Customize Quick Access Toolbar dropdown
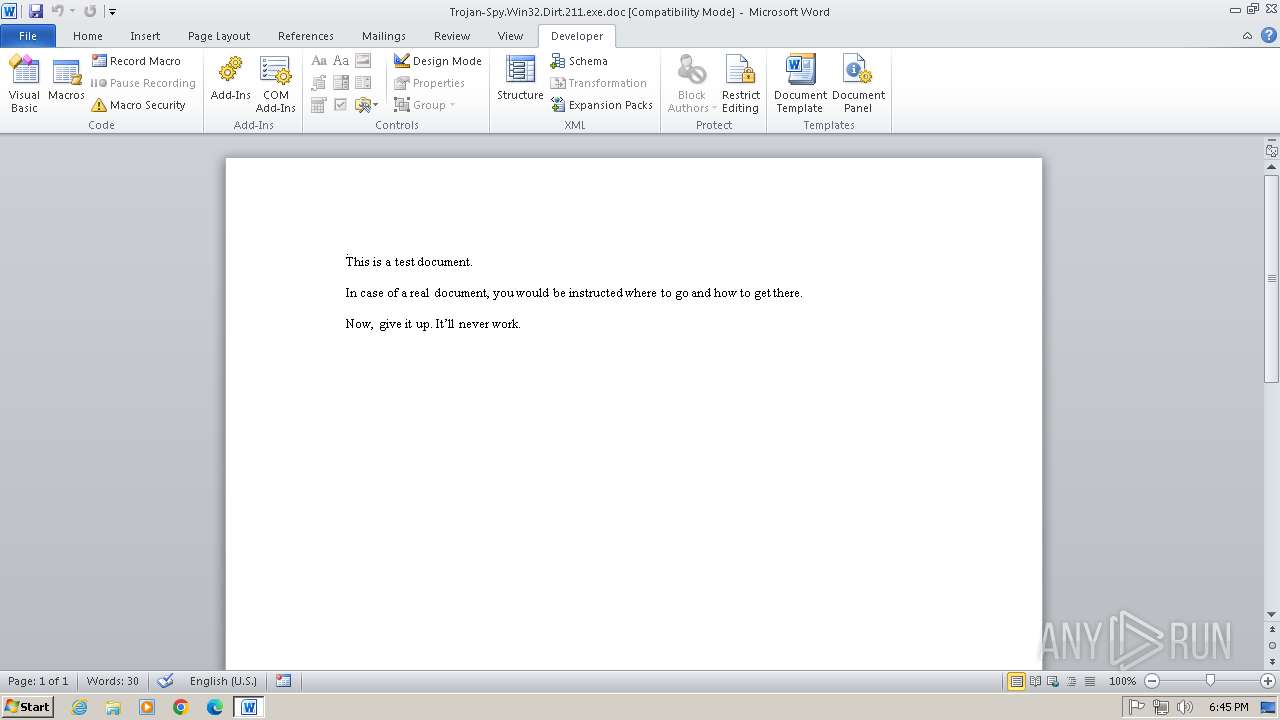The width and height of the screenshot is (1280, 720). click(x=112, y=12)
